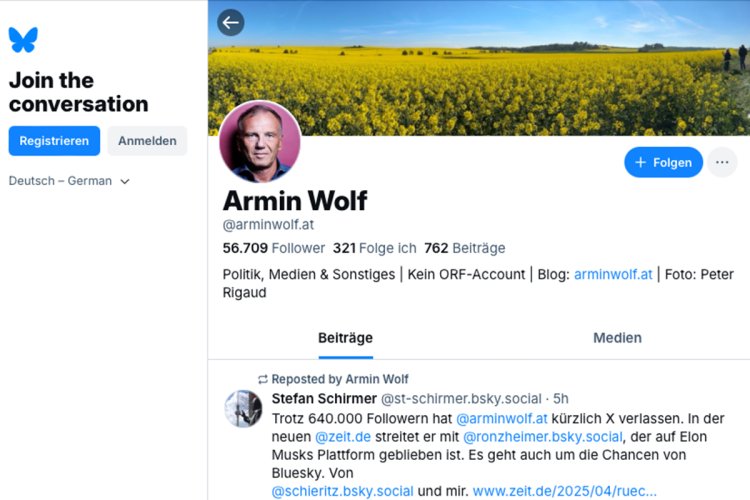Image resolution: width=750 pixels, height=500 pixels.
Task: Click the Registrieren button
Action: click(x=54, y=141)
